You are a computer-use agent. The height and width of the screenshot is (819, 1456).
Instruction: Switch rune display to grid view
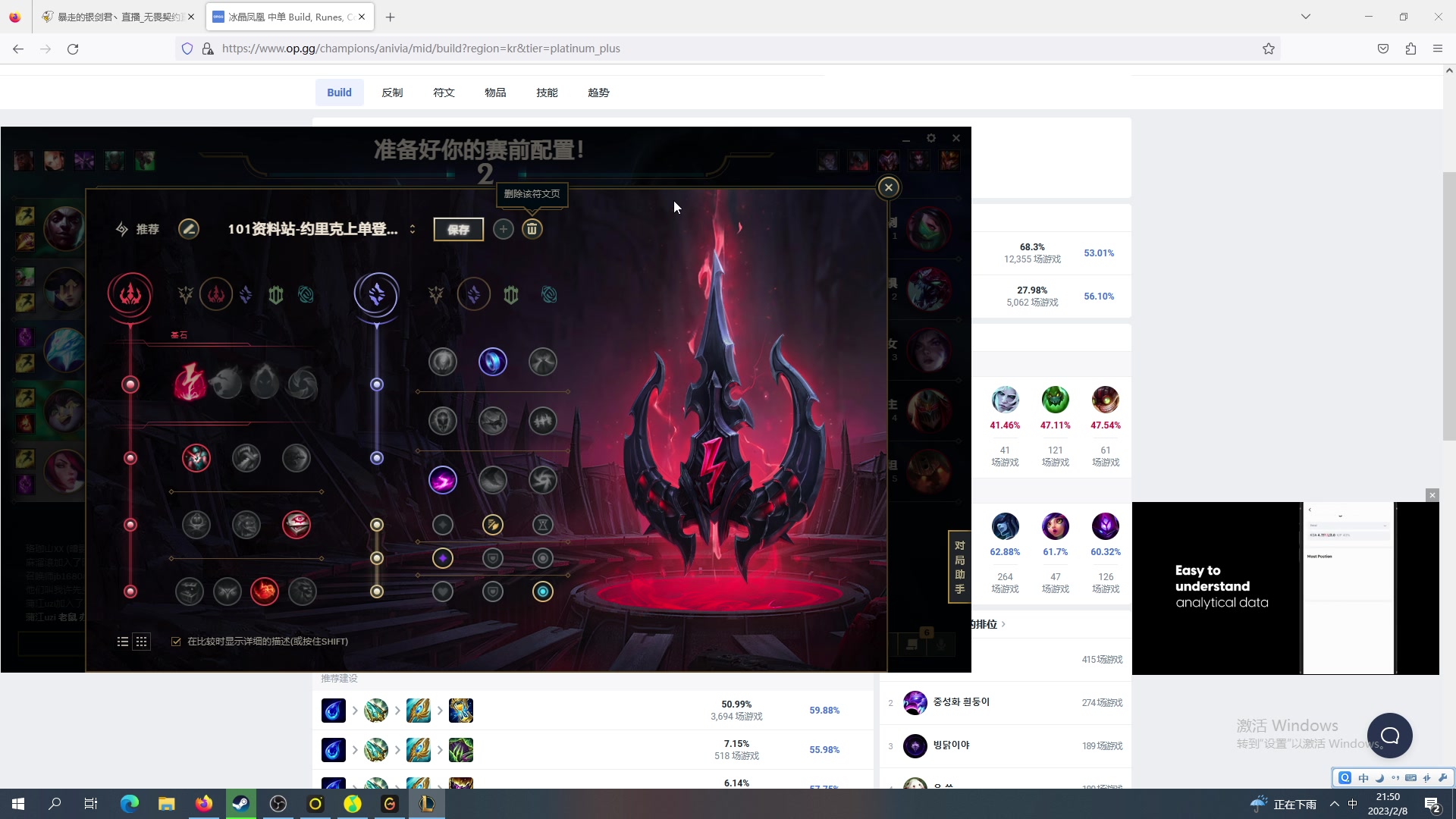click(142, 642)
